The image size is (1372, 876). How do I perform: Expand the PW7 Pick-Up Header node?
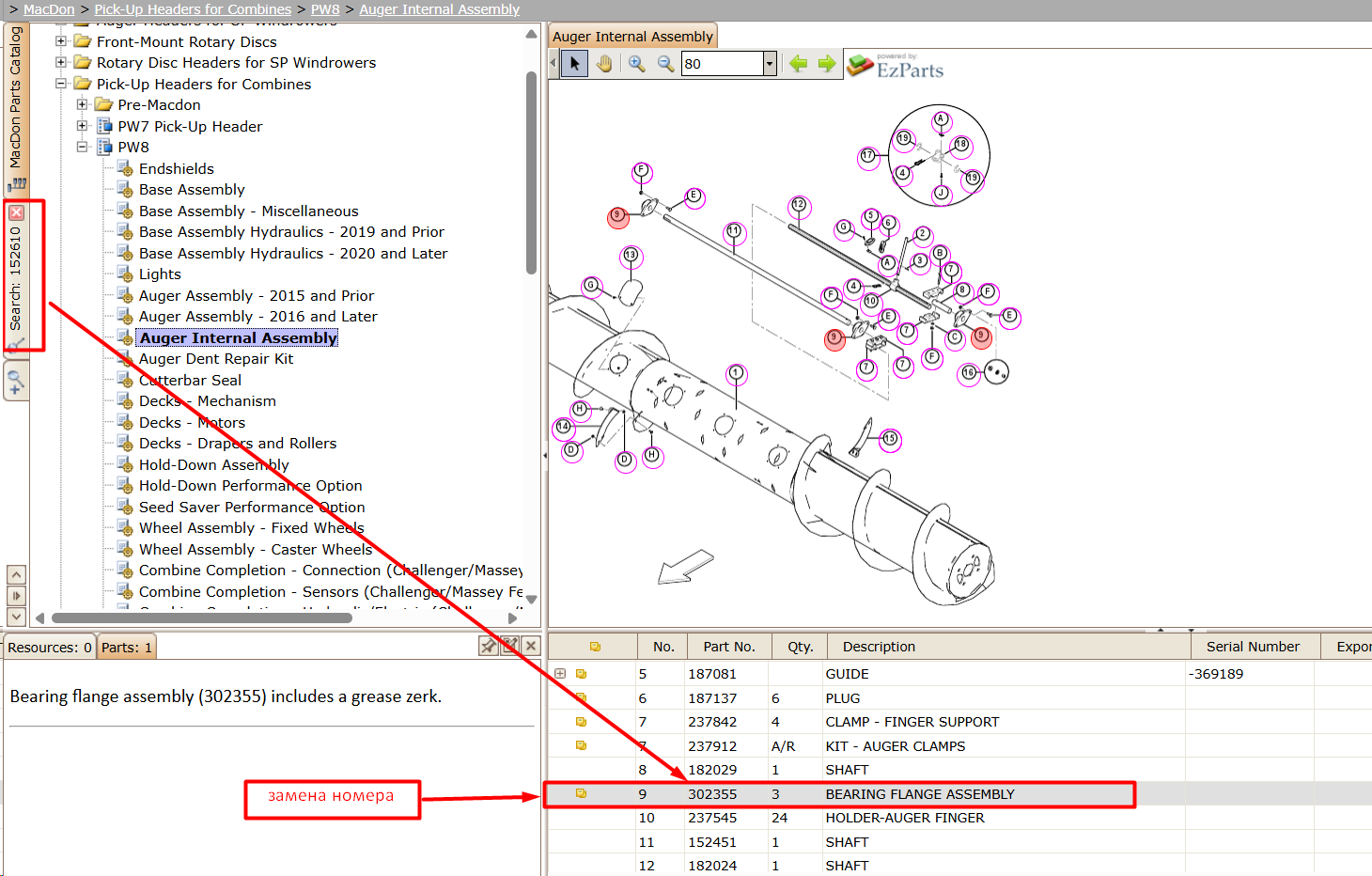(82, 126)
